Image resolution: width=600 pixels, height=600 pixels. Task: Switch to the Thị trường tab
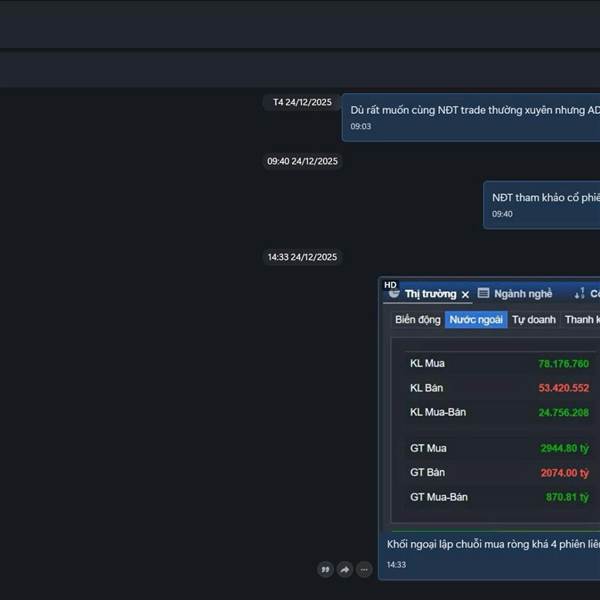point(430,294)
